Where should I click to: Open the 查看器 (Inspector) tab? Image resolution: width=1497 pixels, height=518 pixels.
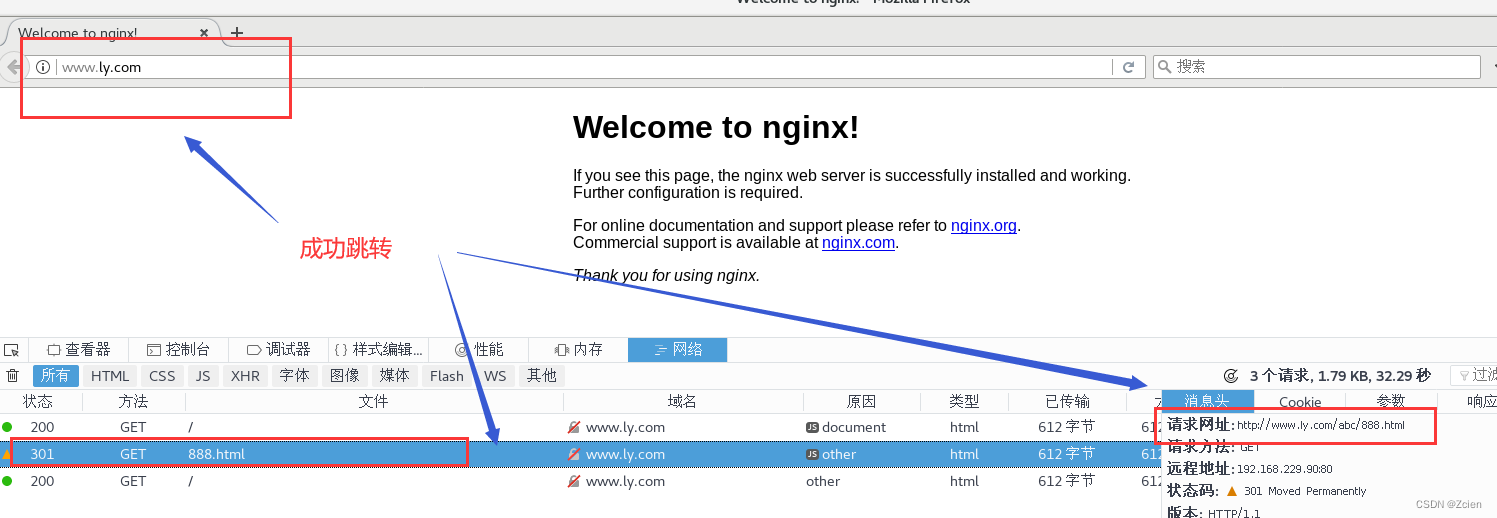pyautogui.click(x=79, y=350)
